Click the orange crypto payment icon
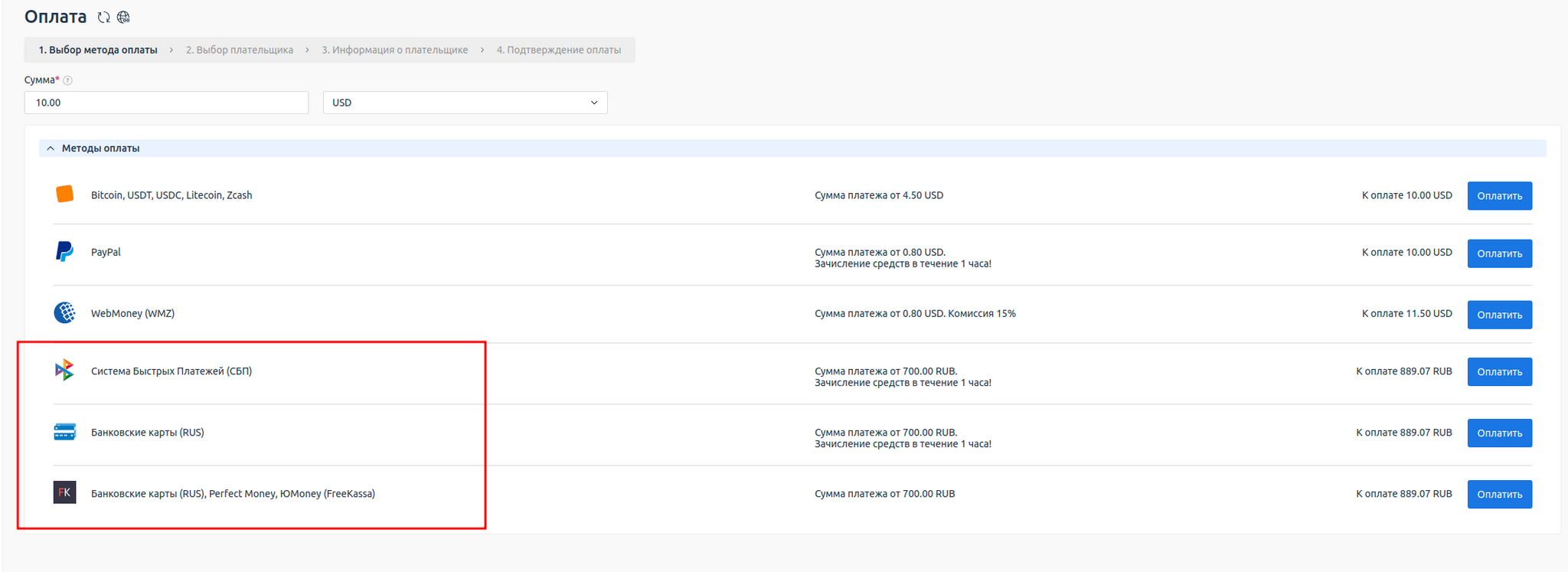1568x572 pixels. (65, 194)
